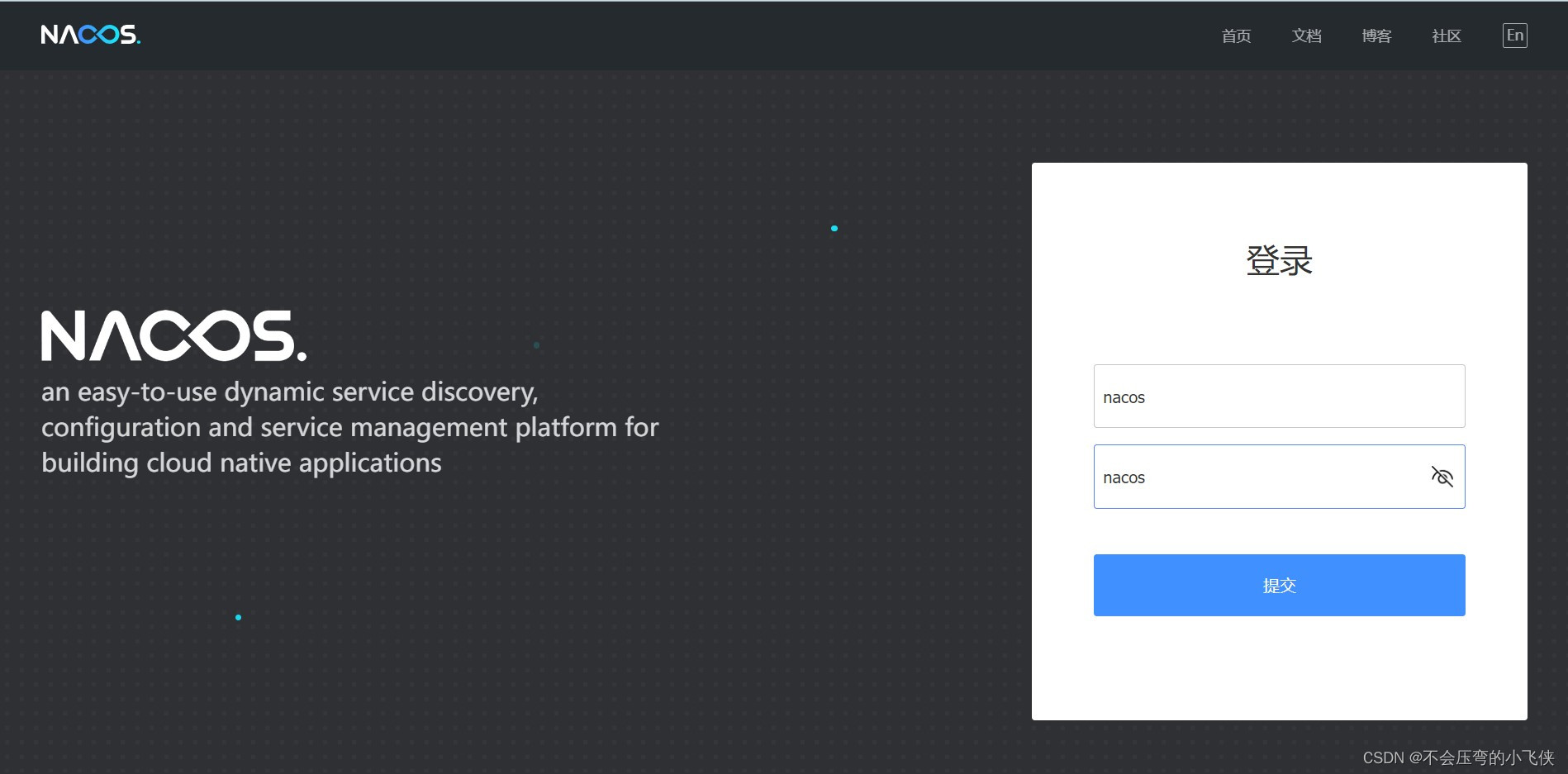Viewport: 1568px width, 774px height.
Task: Click the tagline line mentioning "management platform"
Action: (x=350, y=428)
